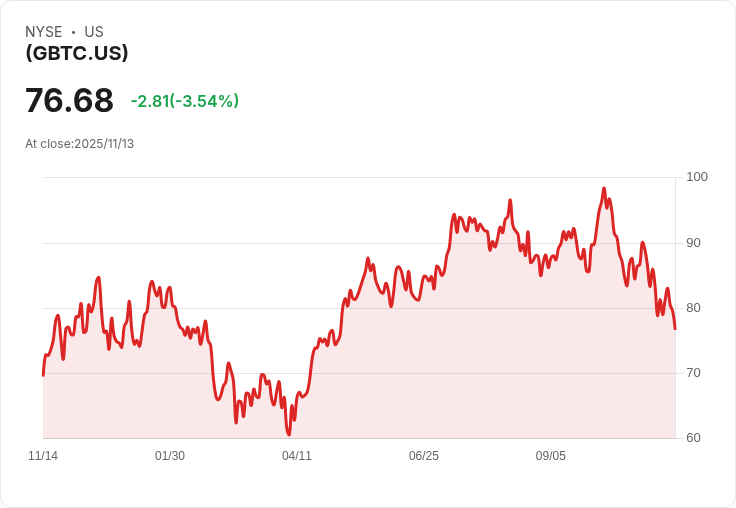Click the At close date text
This screenshot has height=508, width=736.
click(79, 144)
